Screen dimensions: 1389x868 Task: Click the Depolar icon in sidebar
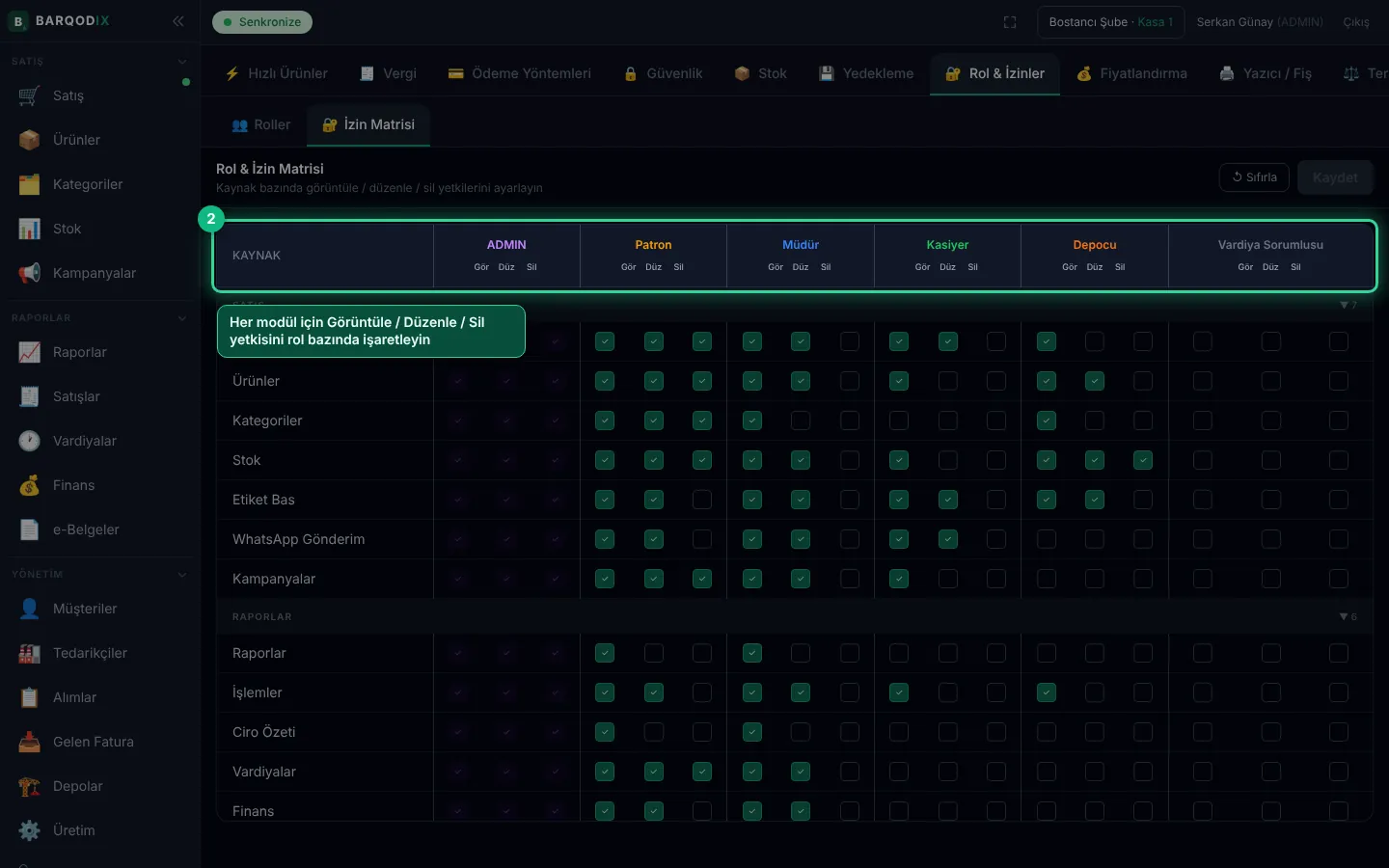click(30, 786)
